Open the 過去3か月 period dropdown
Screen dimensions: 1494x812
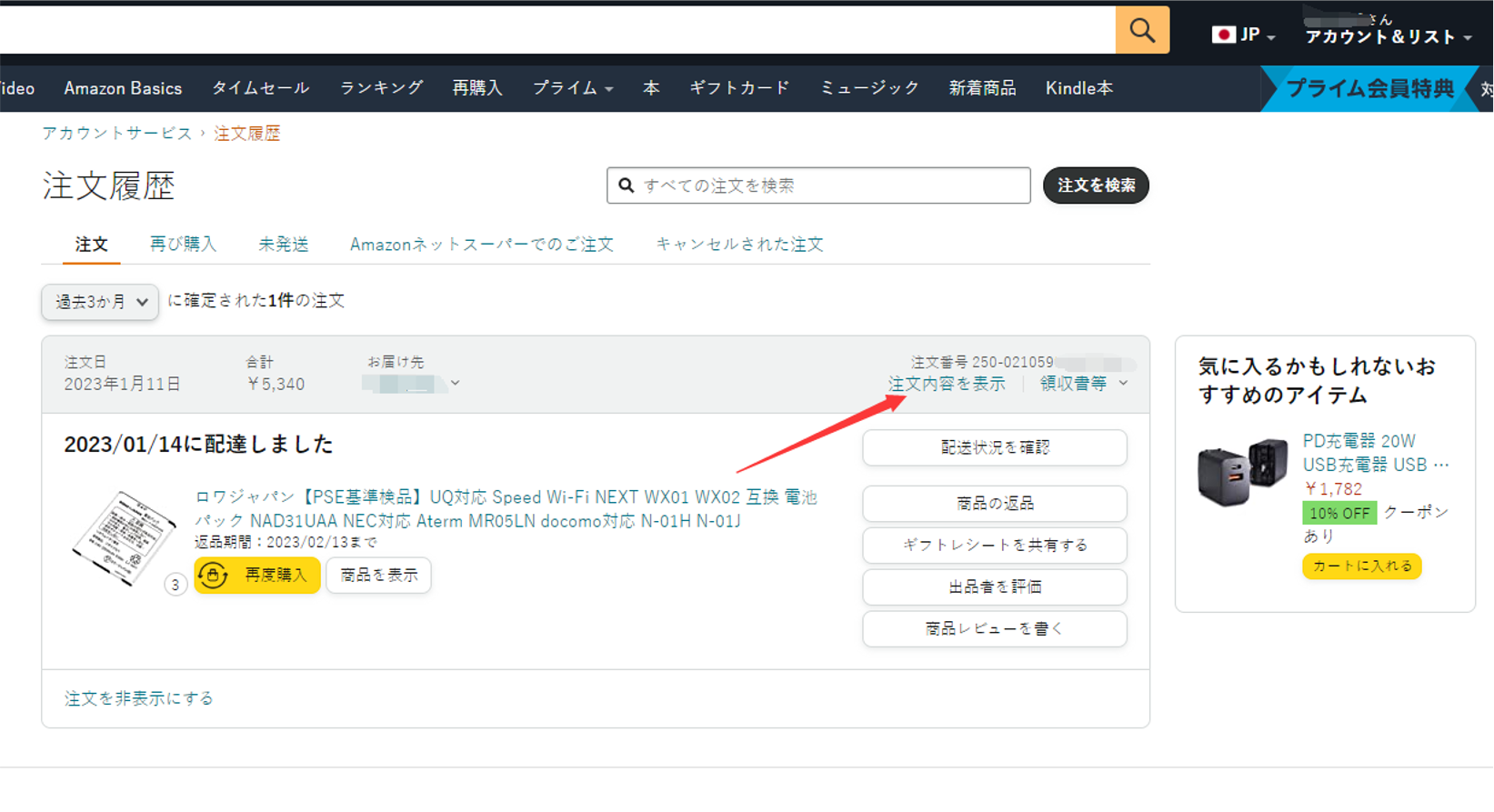[x=100, y=302]
